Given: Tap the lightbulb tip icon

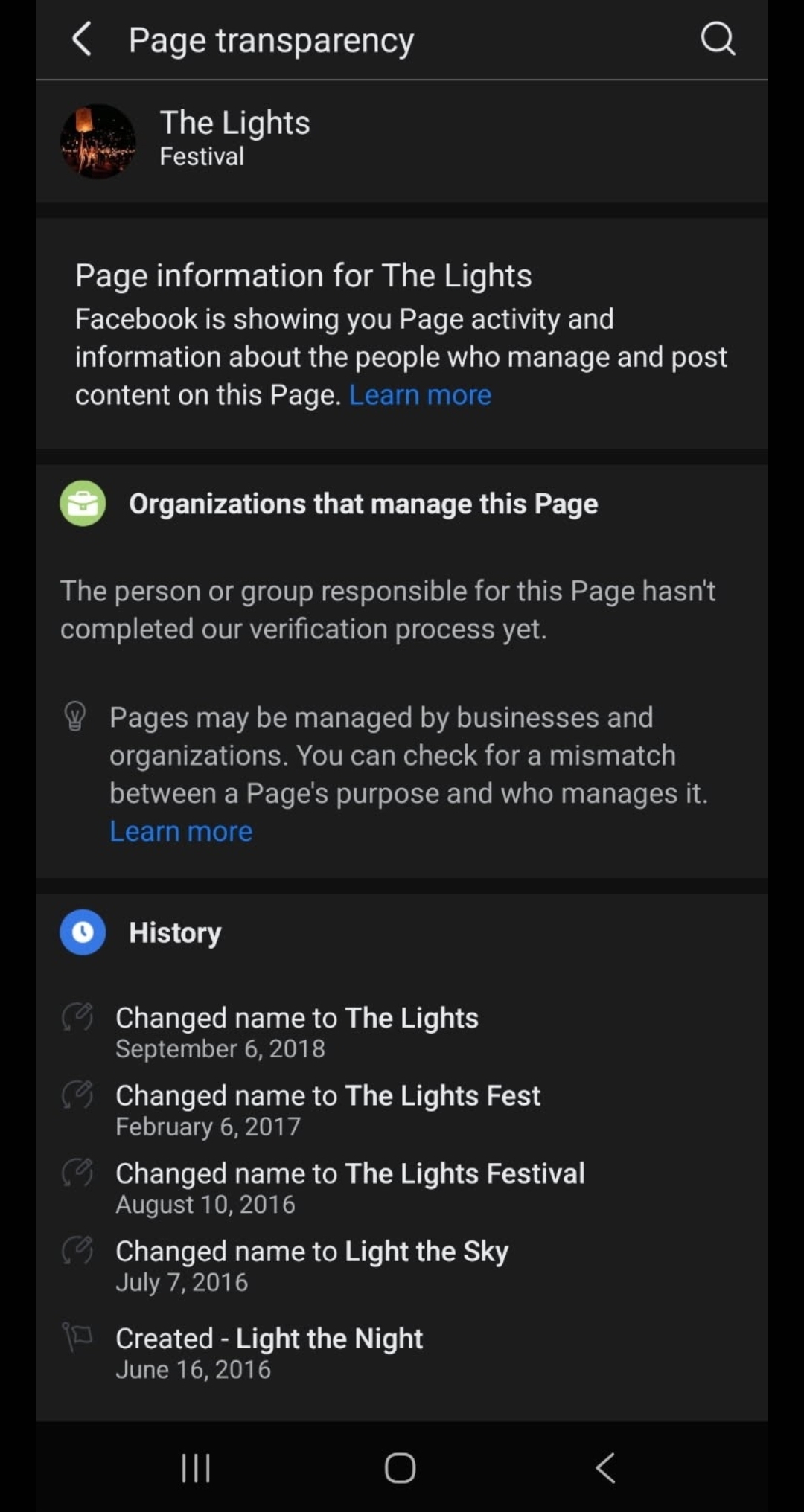Looking at the screenshot, I should pyautogui.click(x=75, y=717).
